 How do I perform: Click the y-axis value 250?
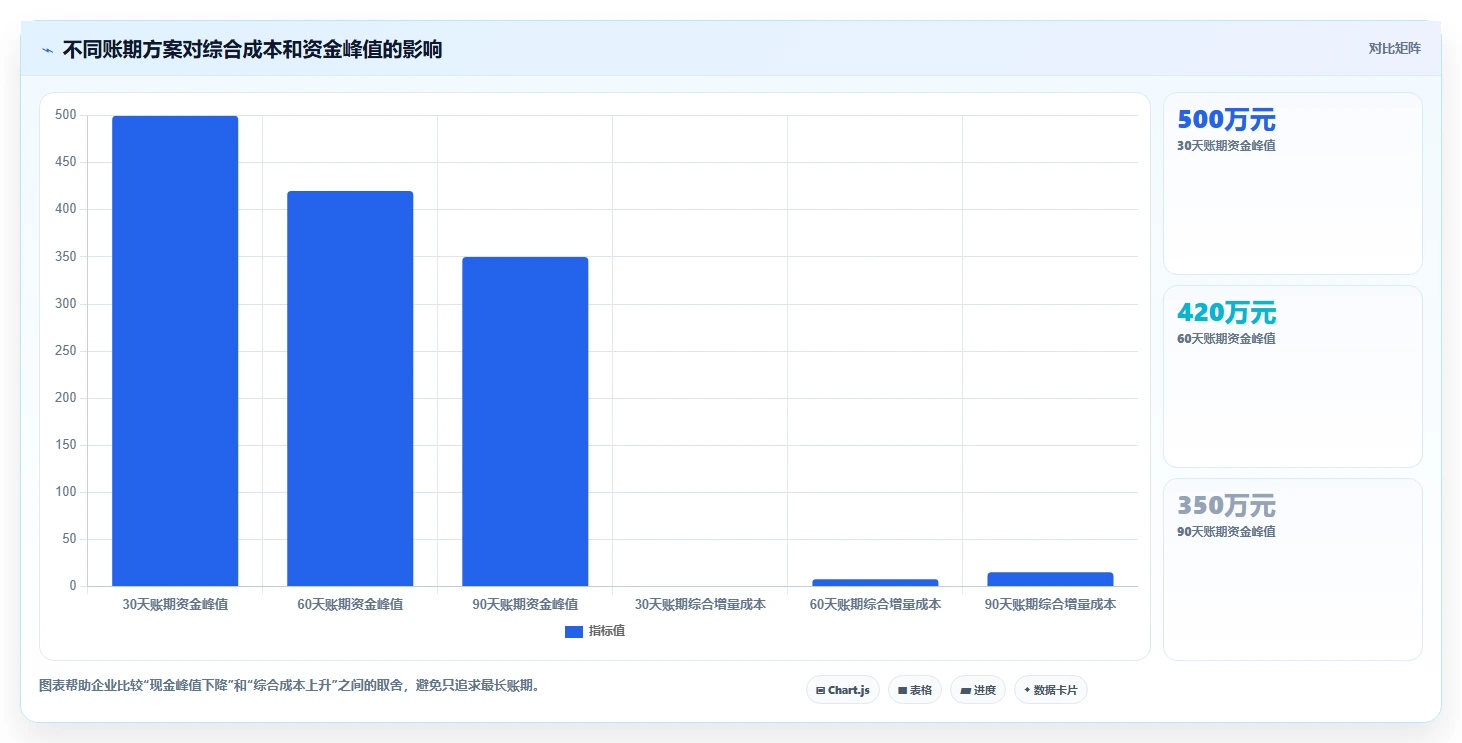[x=66, y=351]
